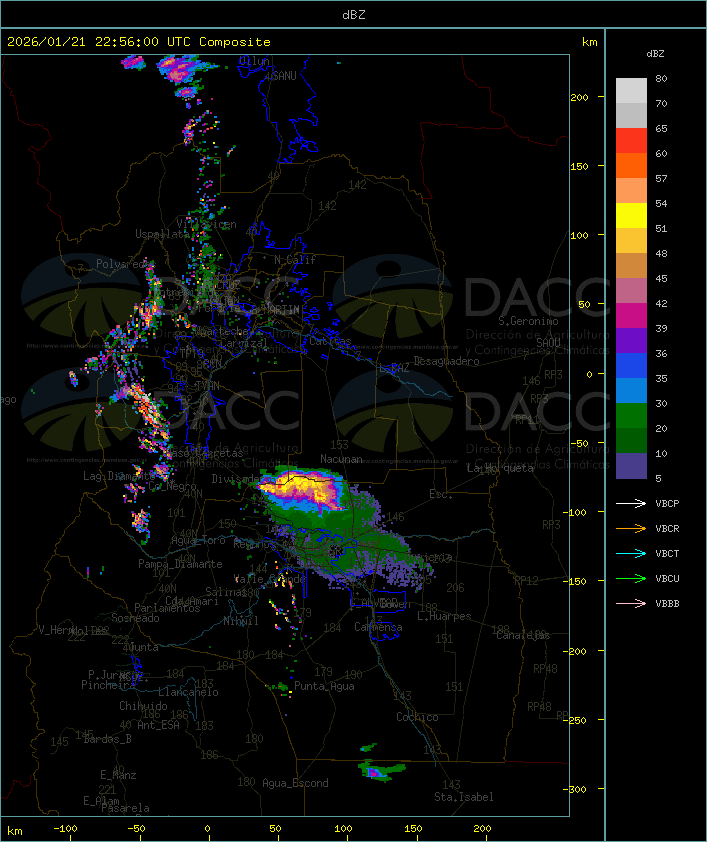The width and height of the screenshot is (707, 842).
Task: Select the light gray 70–80 dBZ swatch
Action: click(631, 90)
